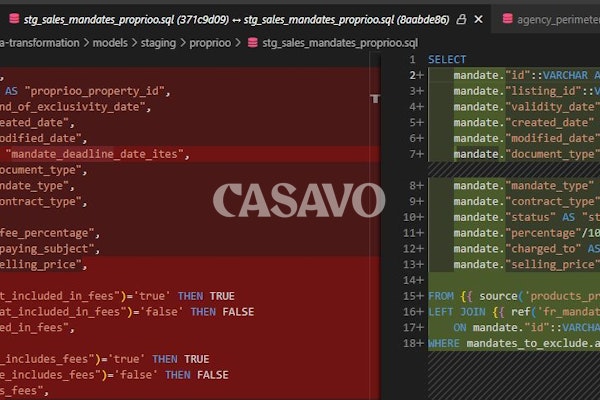
Task: Click mandate."document_type" on line 7
Action: click(527, 154)
